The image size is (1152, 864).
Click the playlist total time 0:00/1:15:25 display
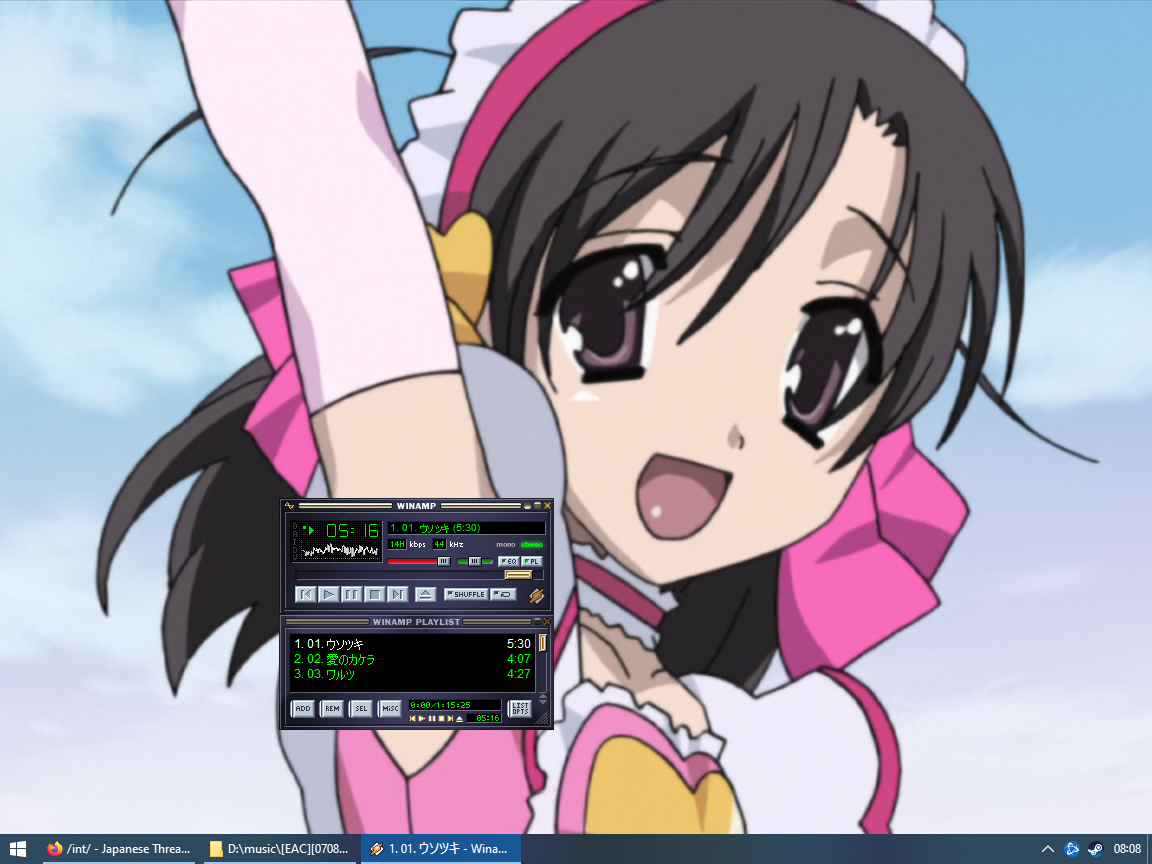(455, 705)
